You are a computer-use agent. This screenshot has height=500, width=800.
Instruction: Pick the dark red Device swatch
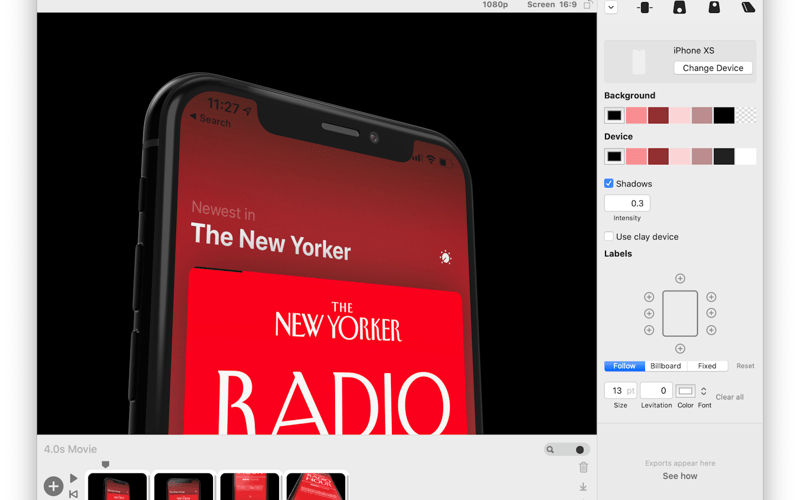coord(658,156)
